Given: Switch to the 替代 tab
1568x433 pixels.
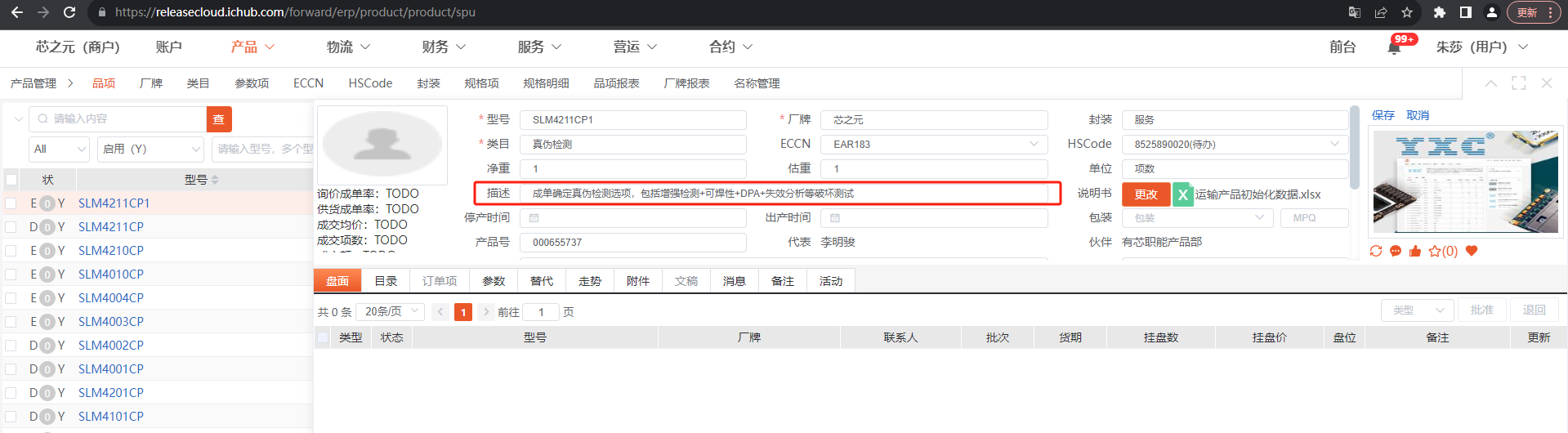Looking at the screenshot, I should (542, 281).
